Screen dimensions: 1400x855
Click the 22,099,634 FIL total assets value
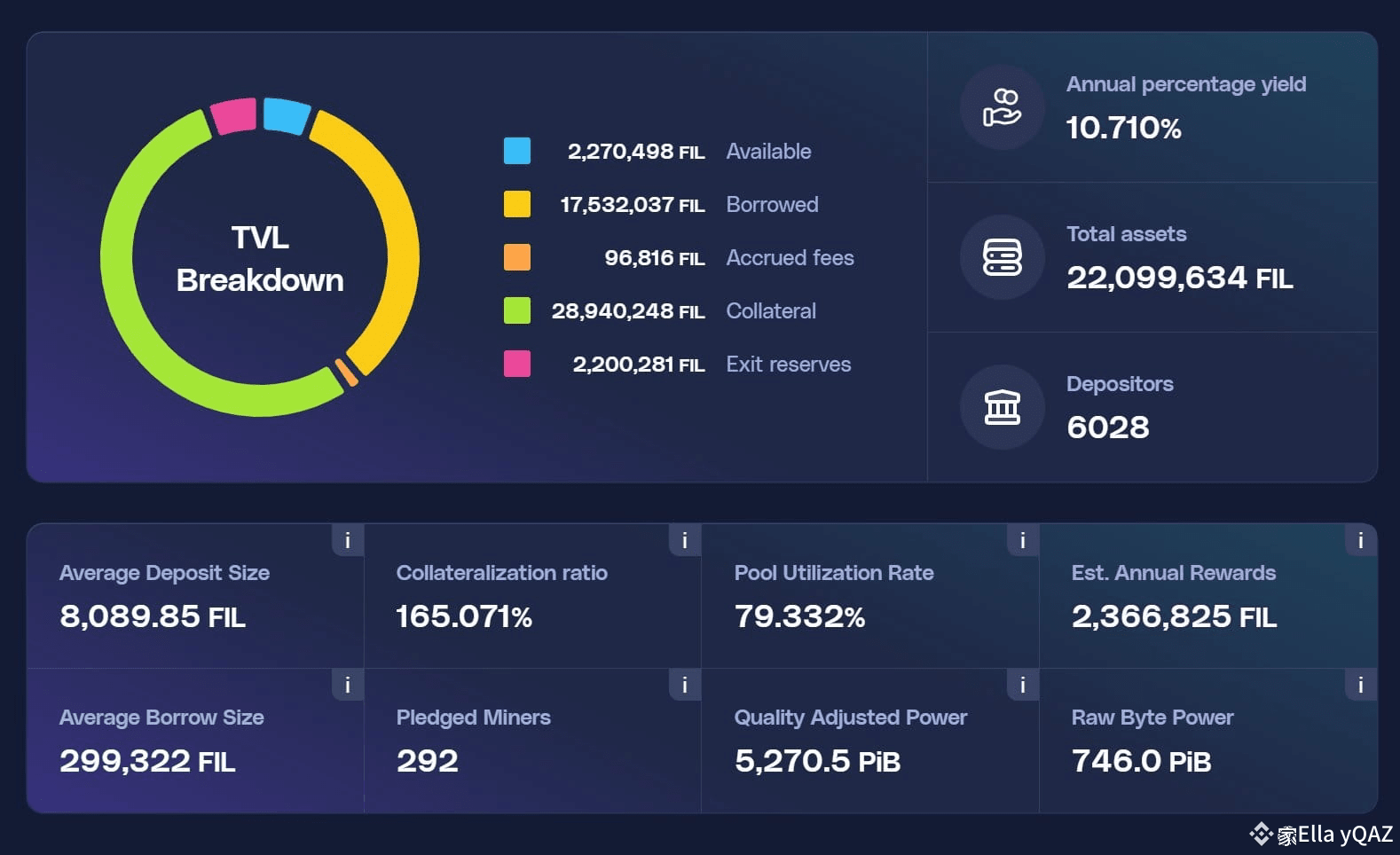tap(1179, 278)
